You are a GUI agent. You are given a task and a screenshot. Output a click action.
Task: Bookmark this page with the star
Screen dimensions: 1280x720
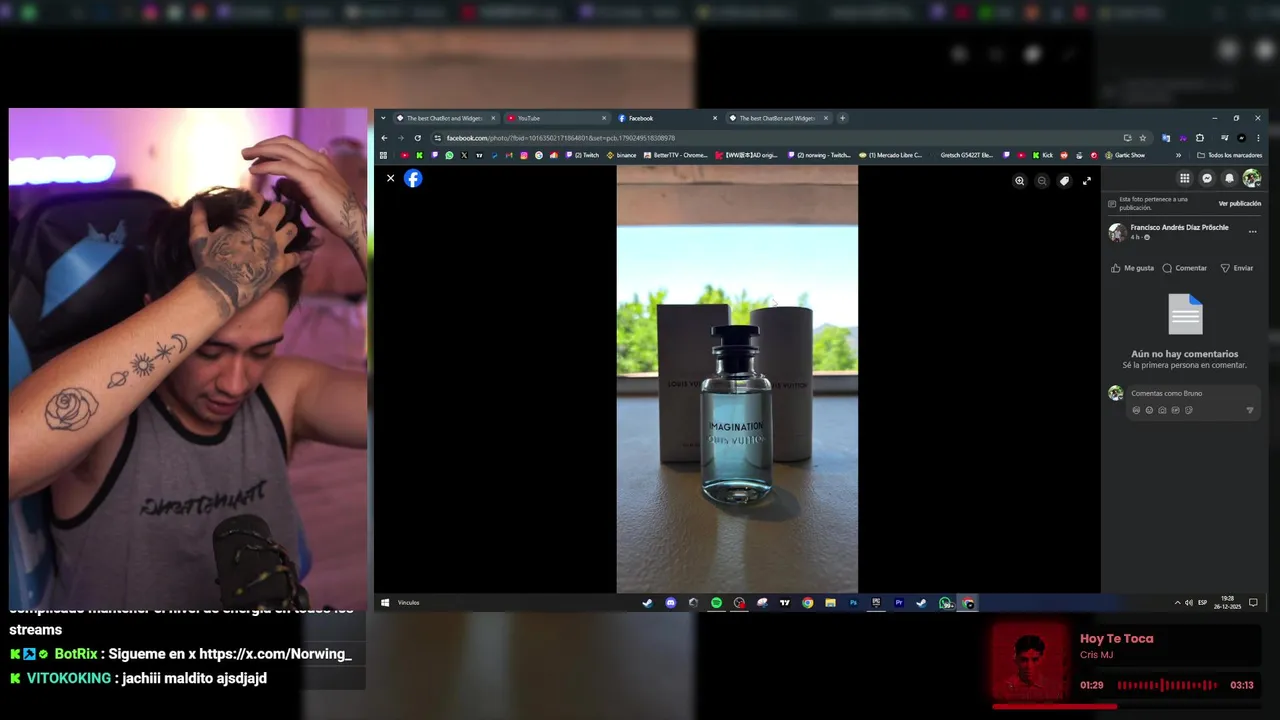click(1143, 138)
